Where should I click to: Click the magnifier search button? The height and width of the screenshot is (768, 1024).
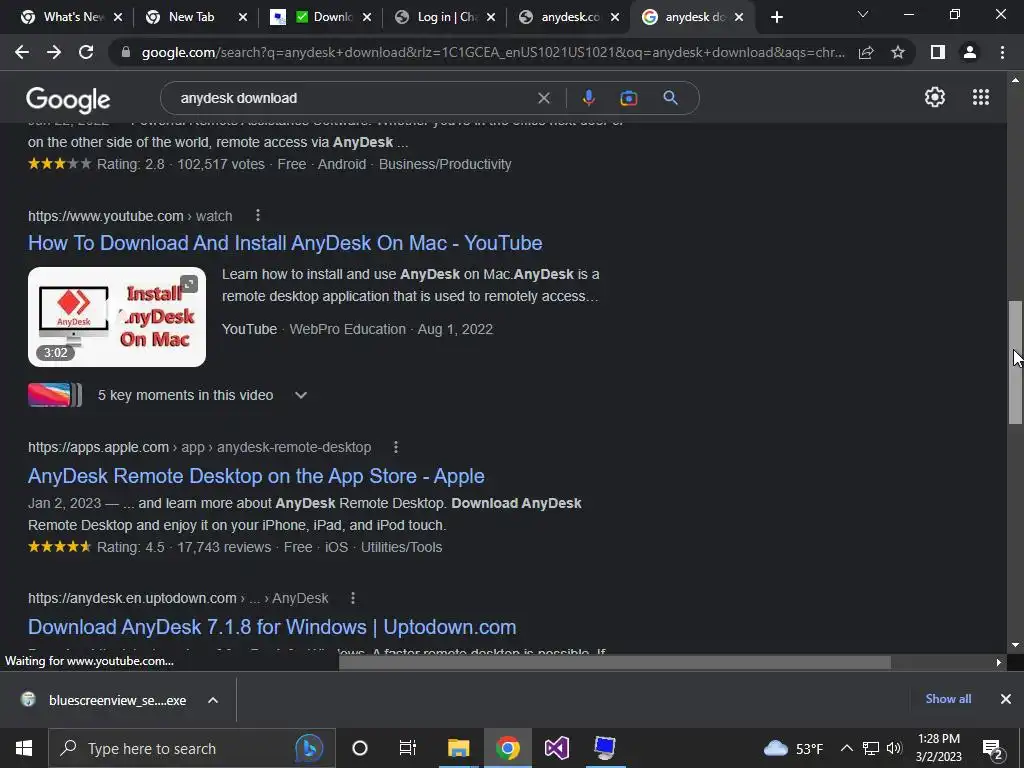(670, 98)
